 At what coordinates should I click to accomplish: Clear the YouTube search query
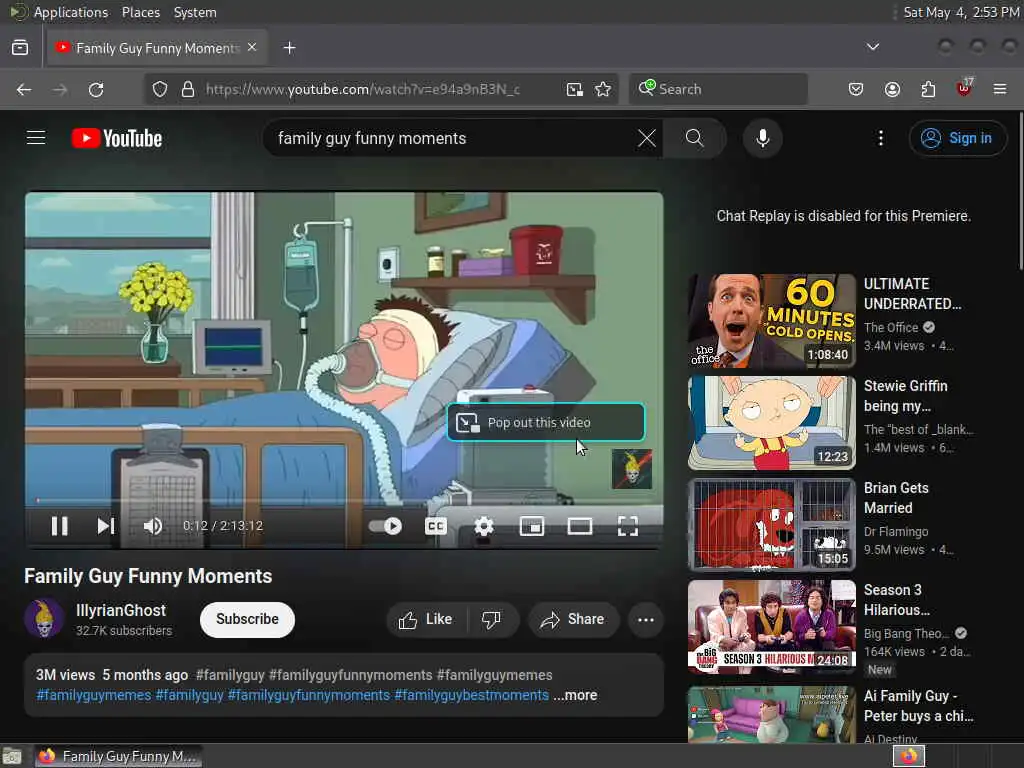tap(647, 138)
